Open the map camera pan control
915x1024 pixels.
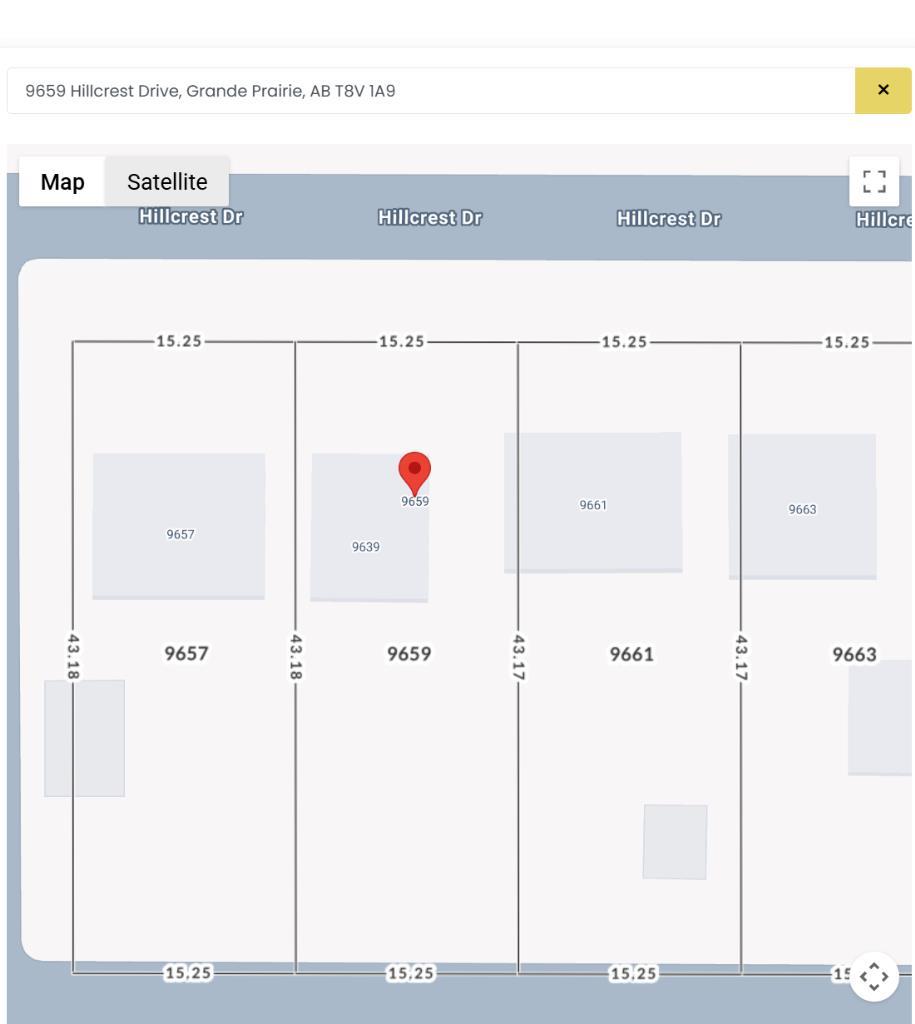pos(873,976)
